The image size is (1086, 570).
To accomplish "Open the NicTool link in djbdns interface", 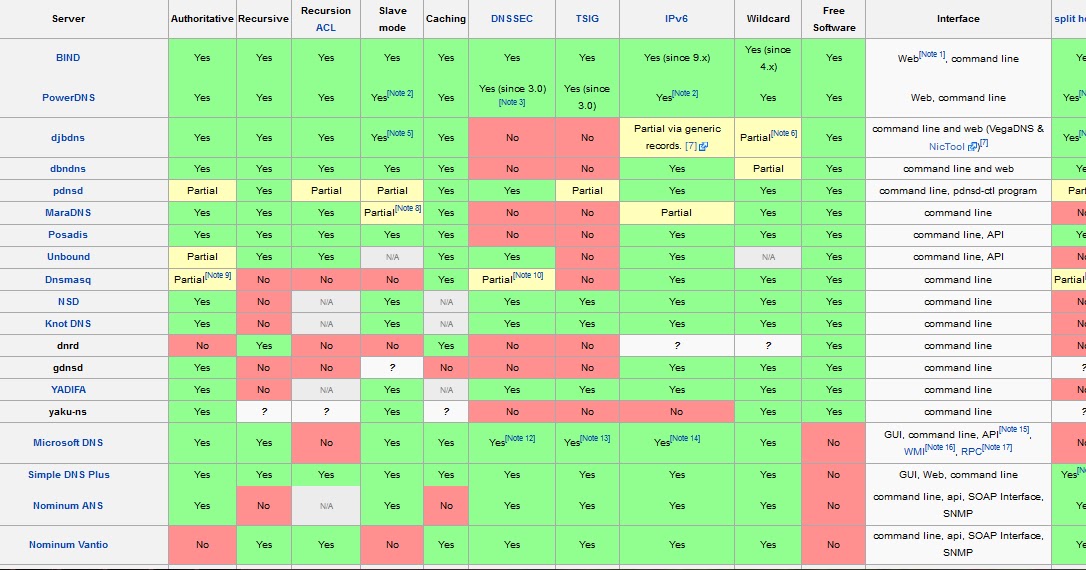I will click(x=946, y=147).
